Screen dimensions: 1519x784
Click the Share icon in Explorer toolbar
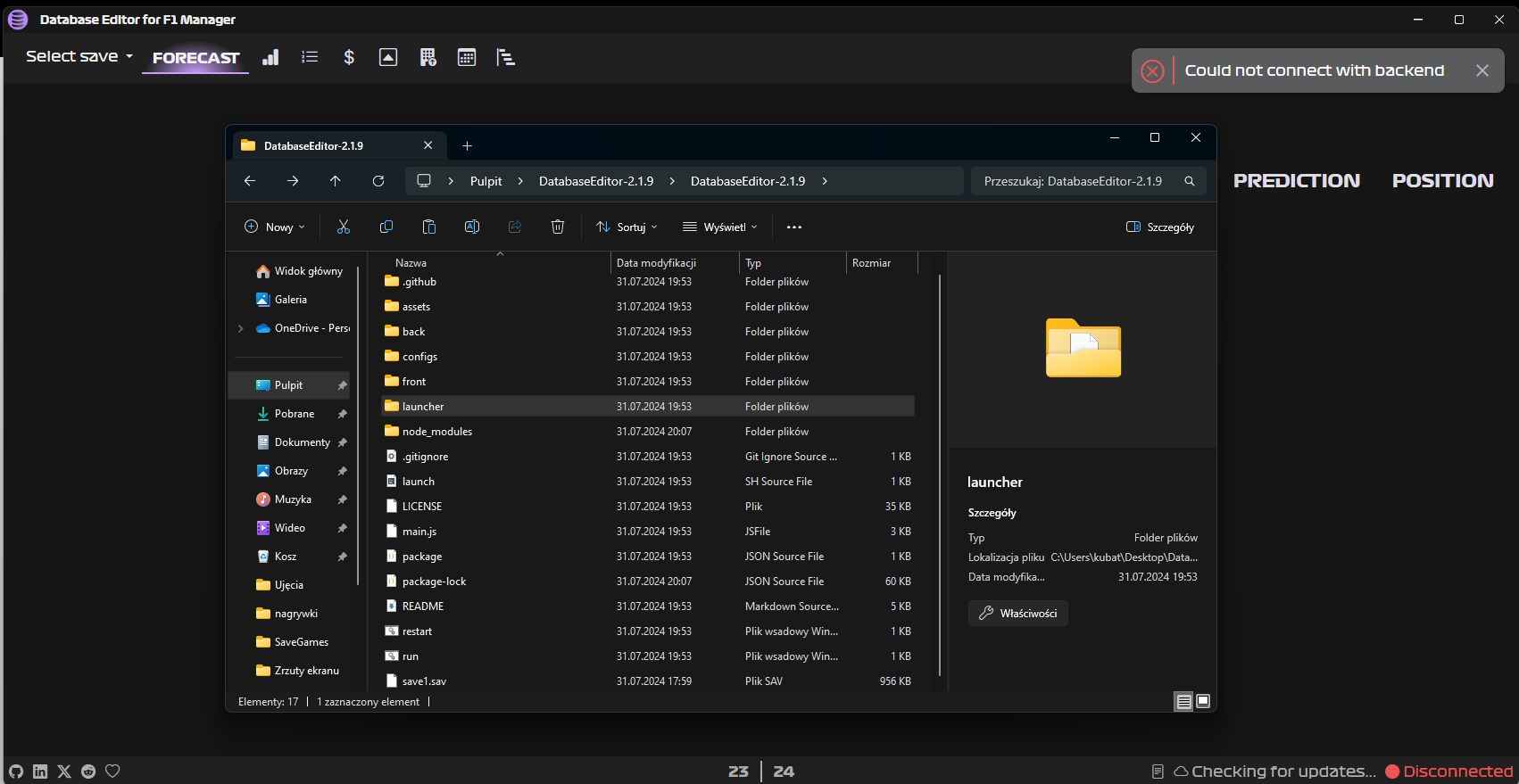click(x=515, y=227)
